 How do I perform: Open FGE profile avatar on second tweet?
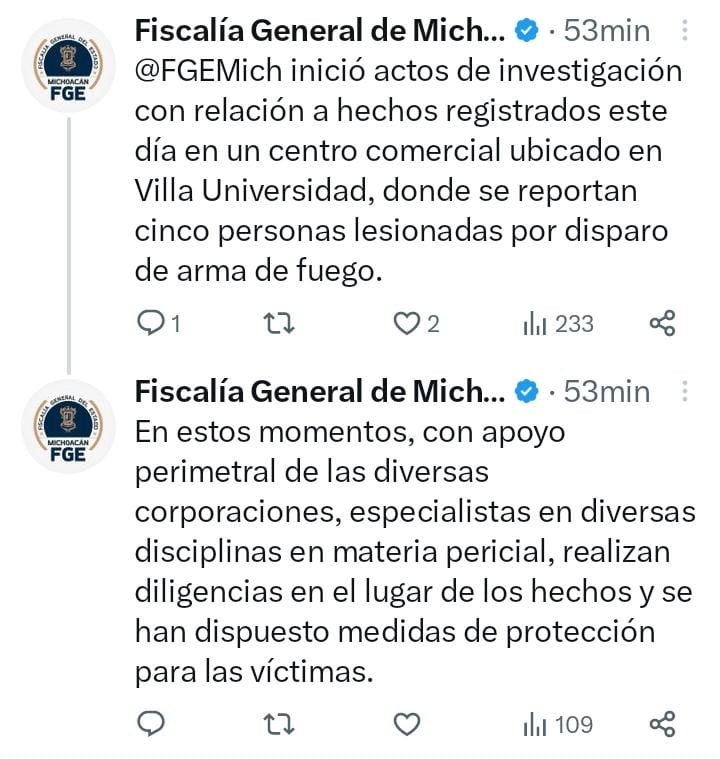pyautogui.click(x=68, y=426)
